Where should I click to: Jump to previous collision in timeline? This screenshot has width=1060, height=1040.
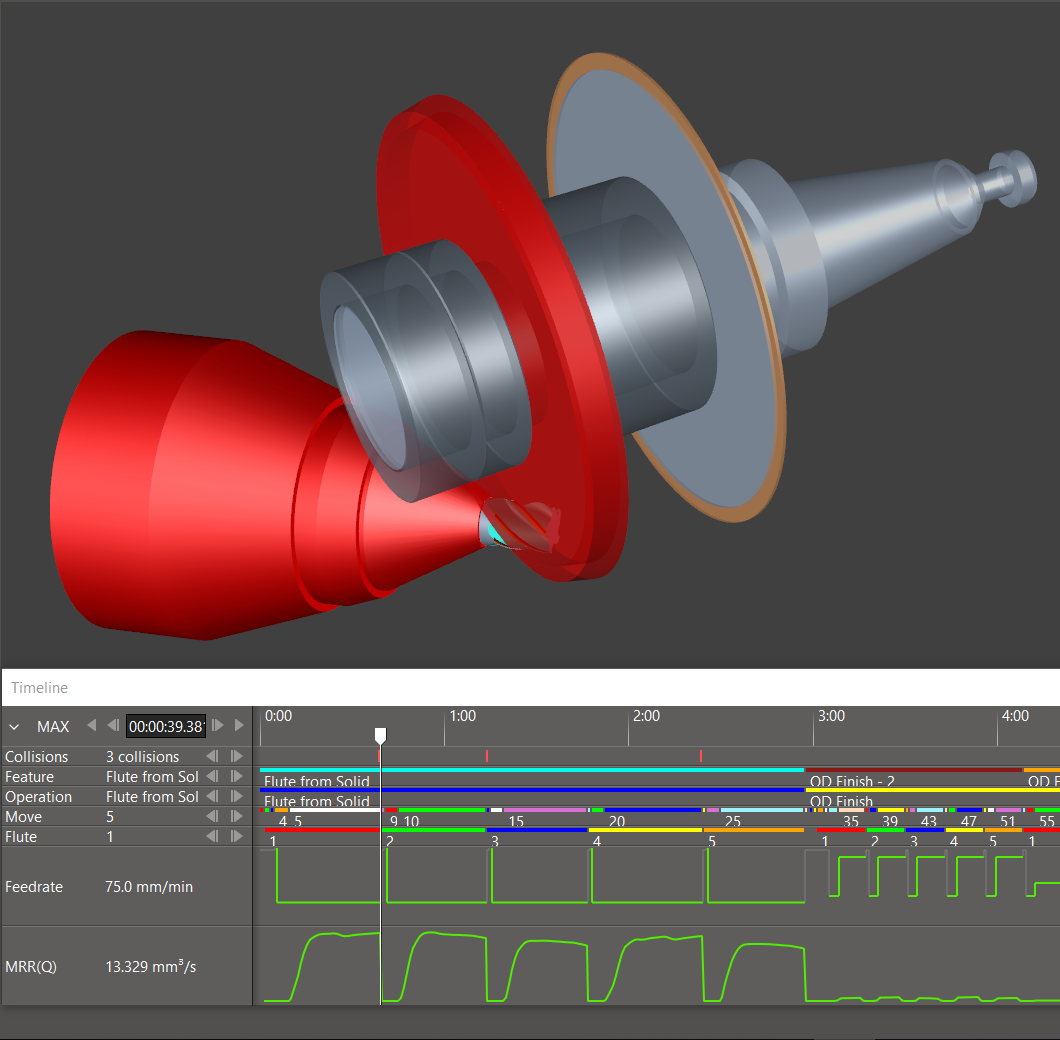click(x=212, y=757)
